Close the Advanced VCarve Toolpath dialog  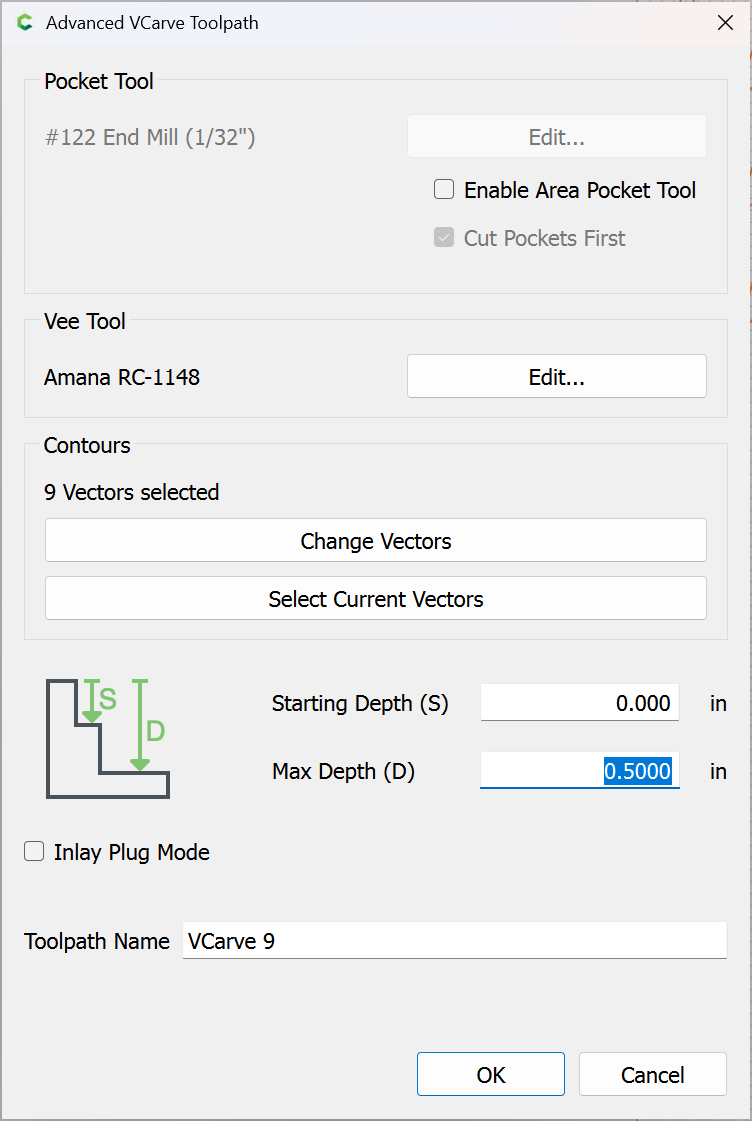[x=725, y=23]
